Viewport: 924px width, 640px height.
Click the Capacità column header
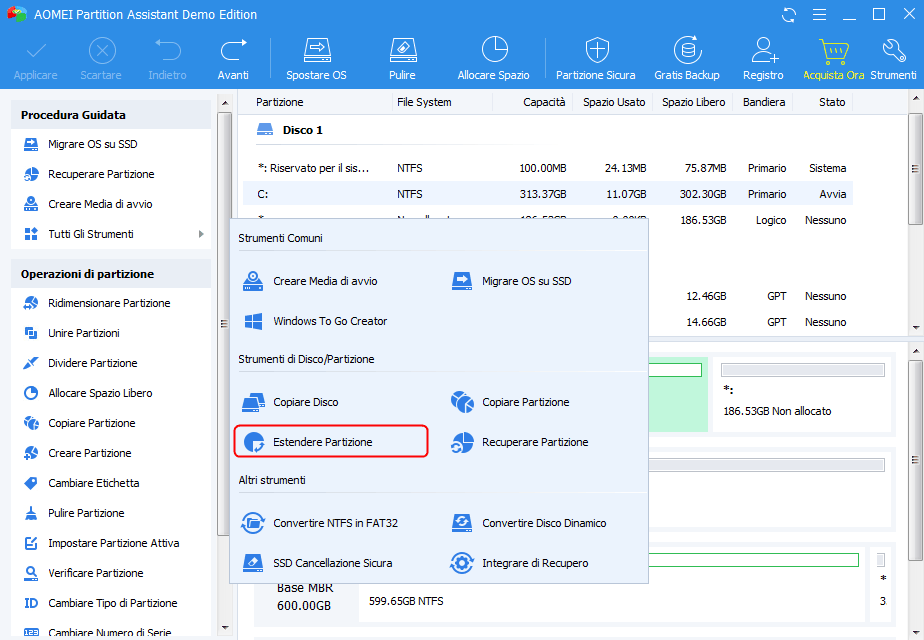(x=544, y=103)
